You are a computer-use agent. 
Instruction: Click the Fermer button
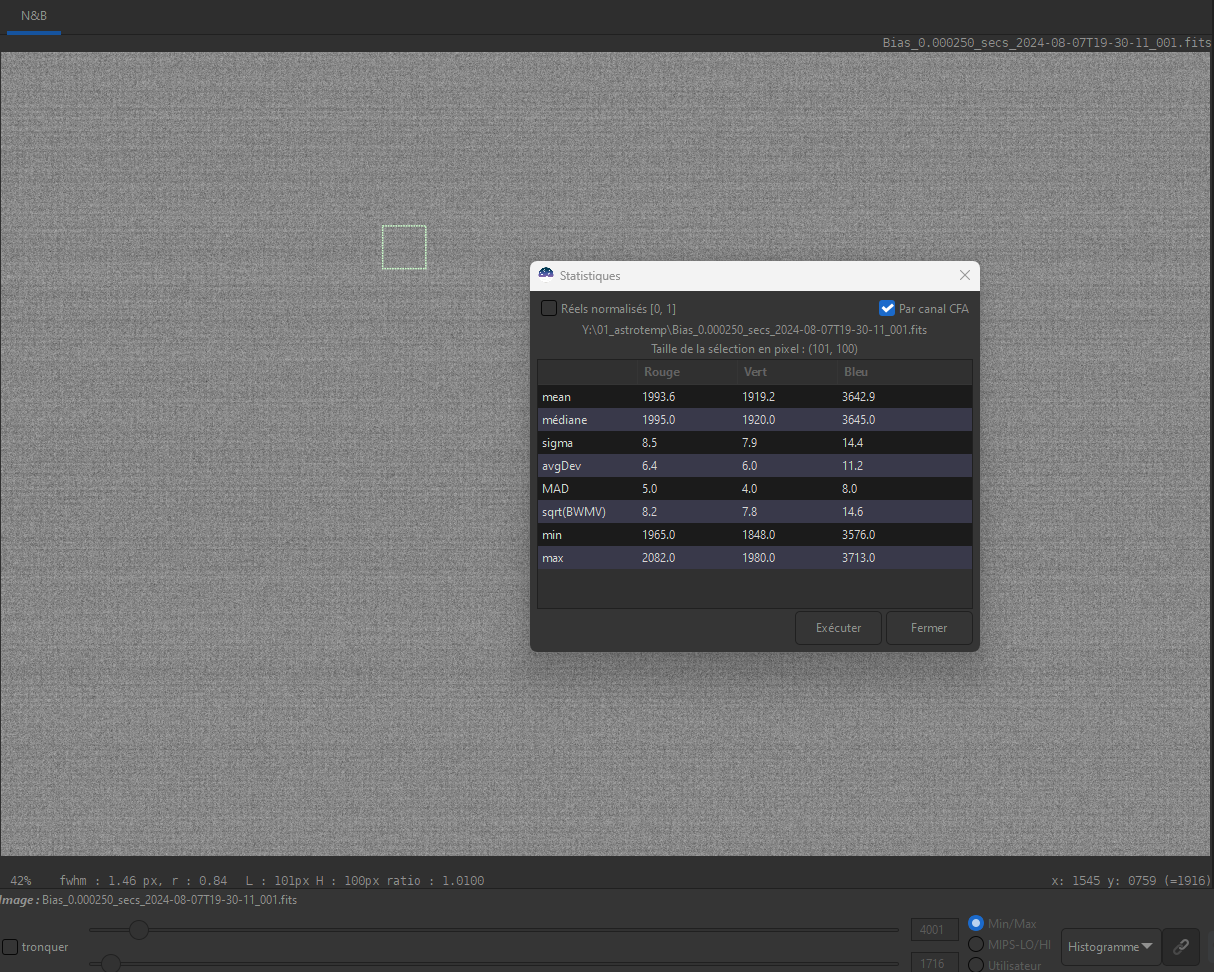[929, 628]
